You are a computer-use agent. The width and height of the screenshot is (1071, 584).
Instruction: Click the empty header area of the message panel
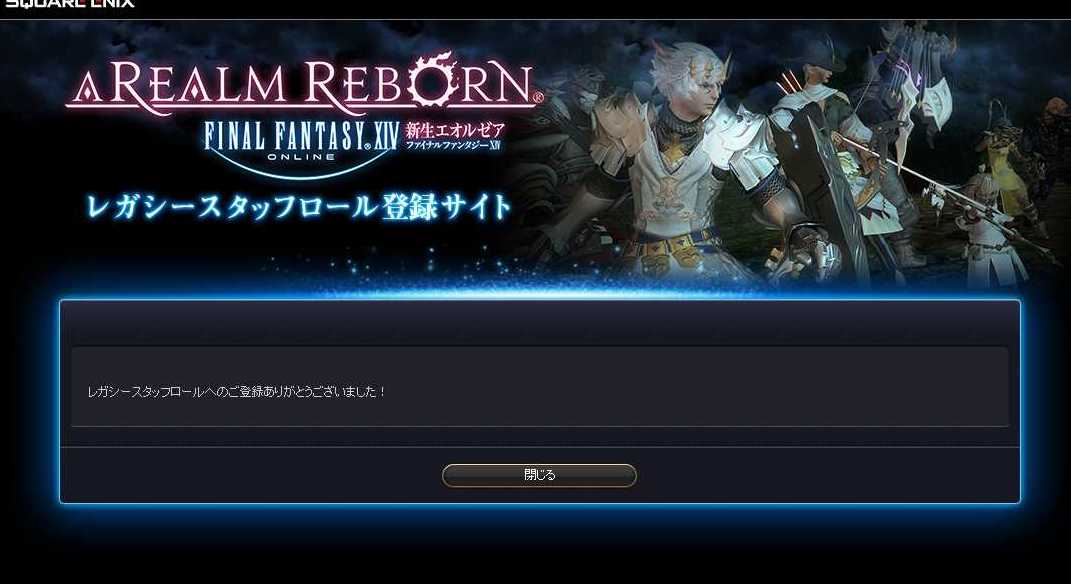pyautogui.click(x=540, y=324)
